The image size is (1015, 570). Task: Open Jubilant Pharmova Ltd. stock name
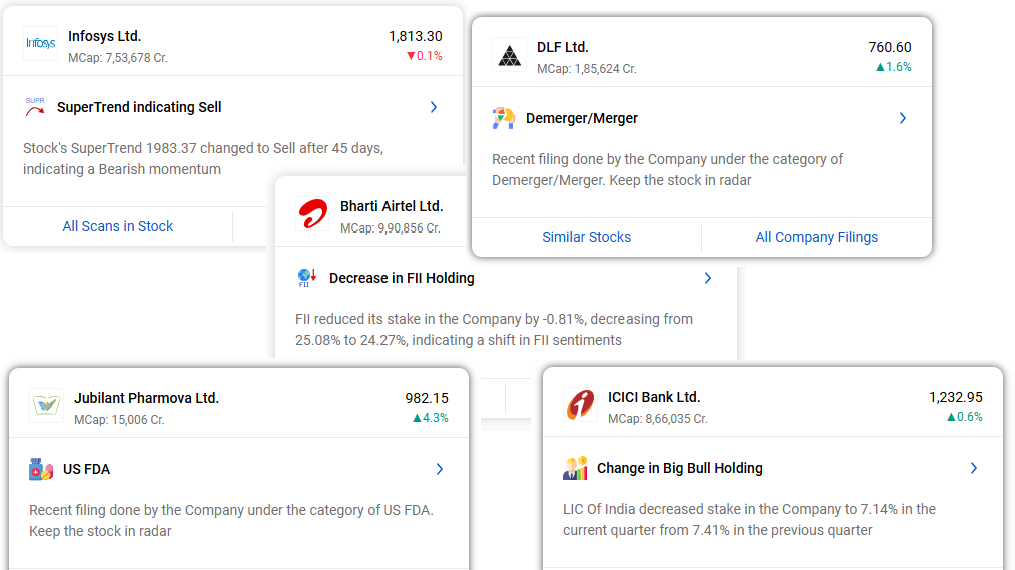point(146,398)
